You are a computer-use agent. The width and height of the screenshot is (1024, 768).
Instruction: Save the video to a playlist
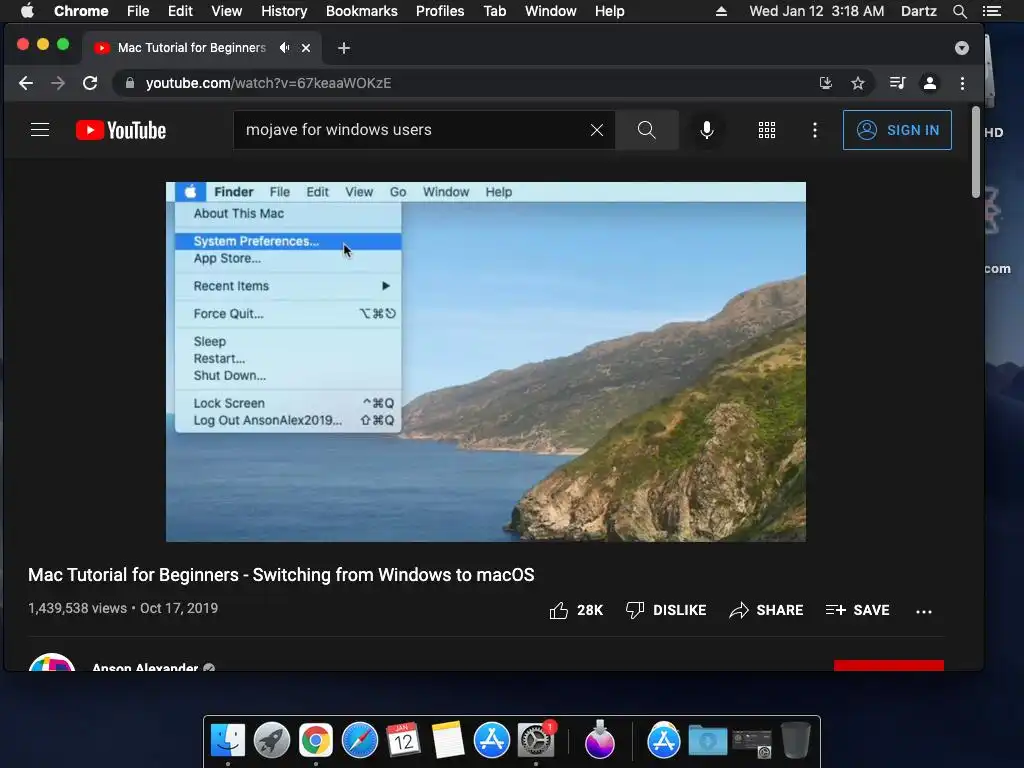[857, 610]
